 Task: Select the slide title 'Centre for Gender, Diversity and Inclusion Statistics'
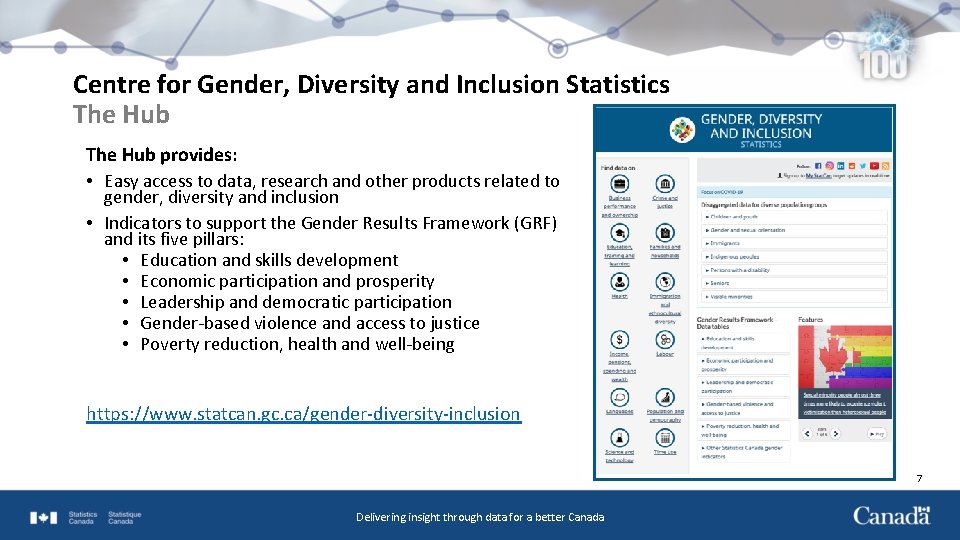(371, 84)
